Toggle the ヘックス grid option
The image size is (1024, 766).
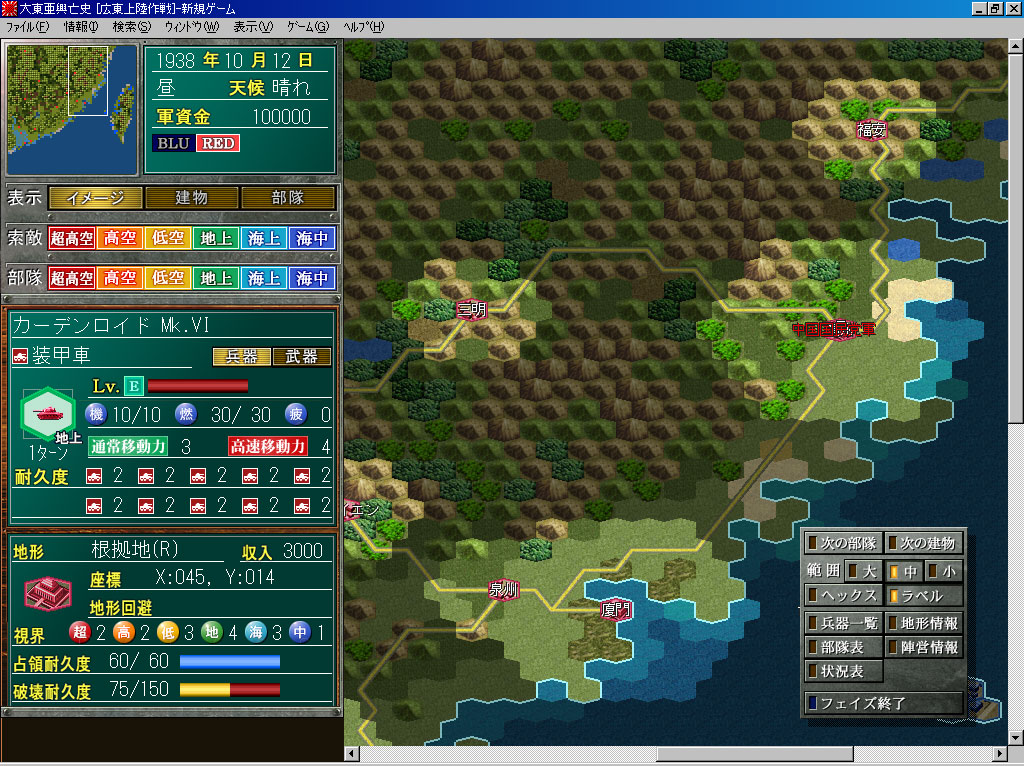[x=843, y=596]
